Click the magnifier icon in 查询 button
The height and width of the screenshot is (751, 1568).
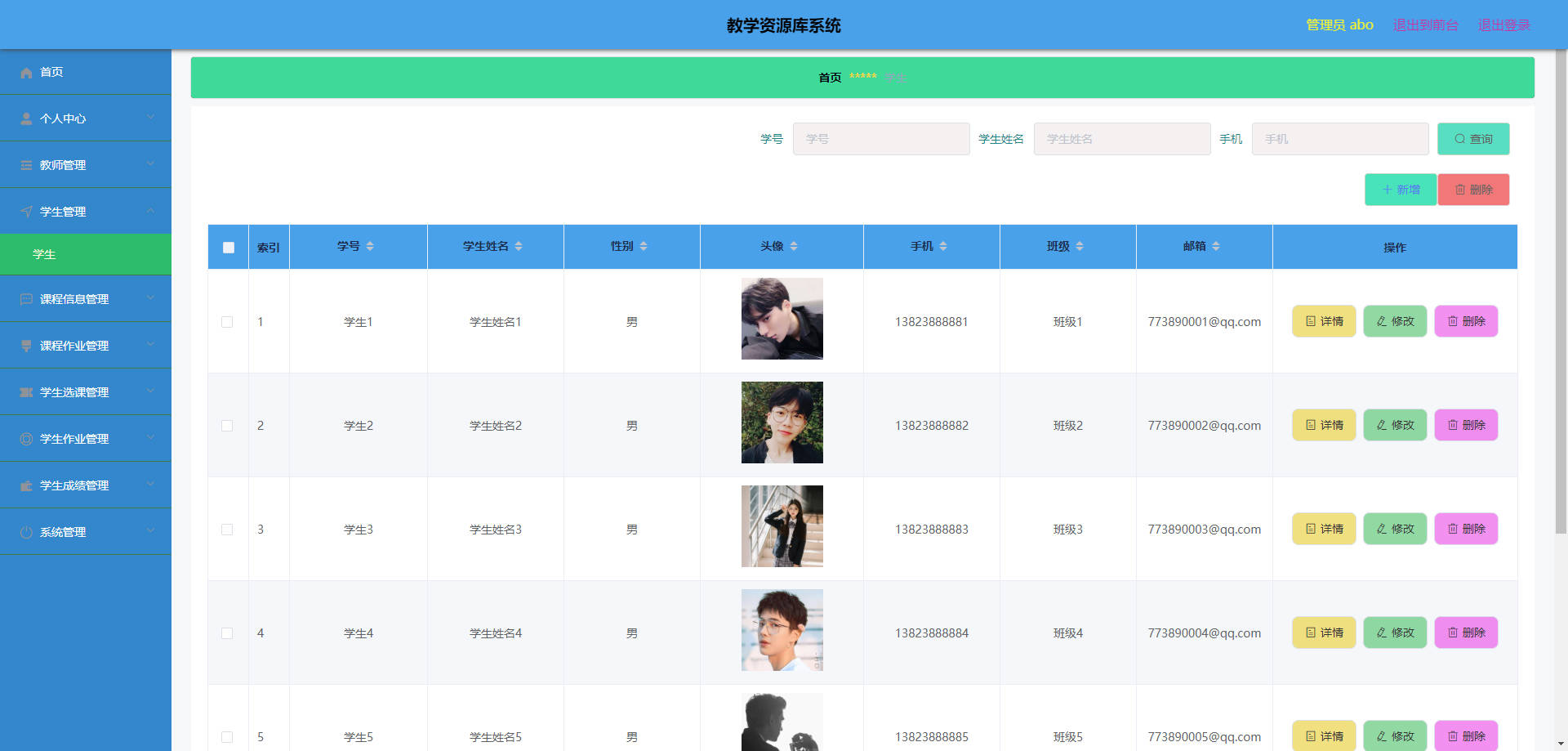[1460, 139]
